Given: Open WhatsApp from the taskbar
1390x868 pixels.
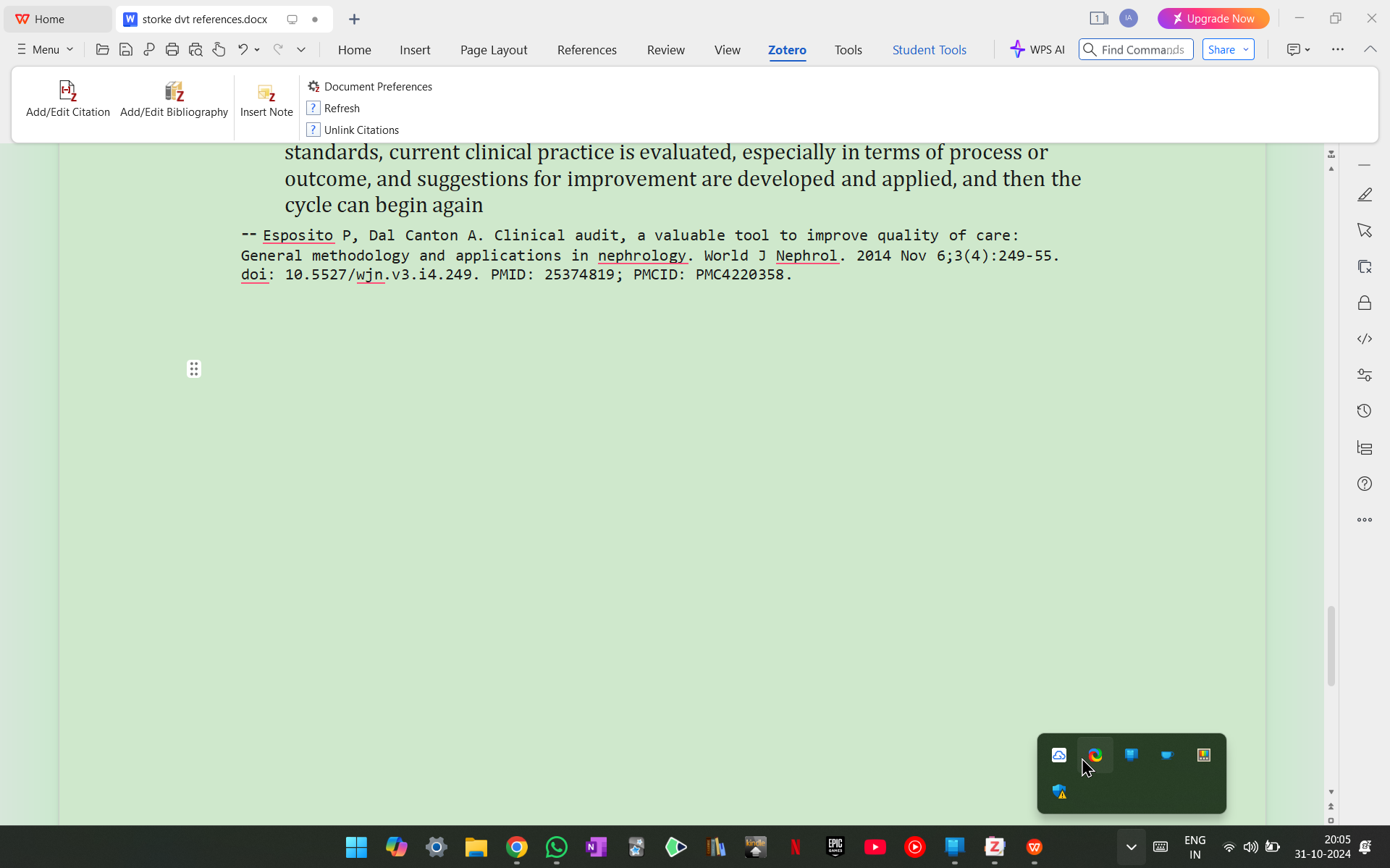Looking at the screenshot, I should coord(556,847).
